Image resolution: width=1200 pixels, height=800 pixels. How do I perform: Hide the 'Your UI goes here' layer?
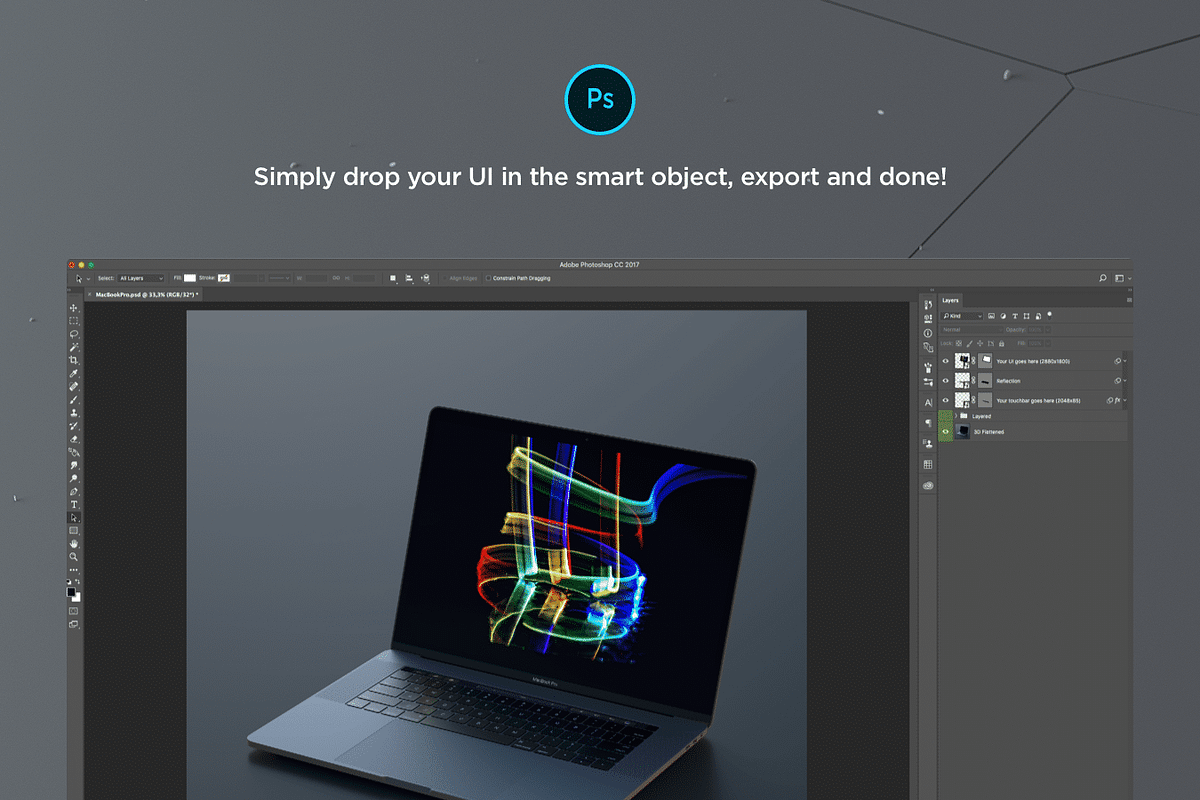pyautogui.click(x=945, y=361)
